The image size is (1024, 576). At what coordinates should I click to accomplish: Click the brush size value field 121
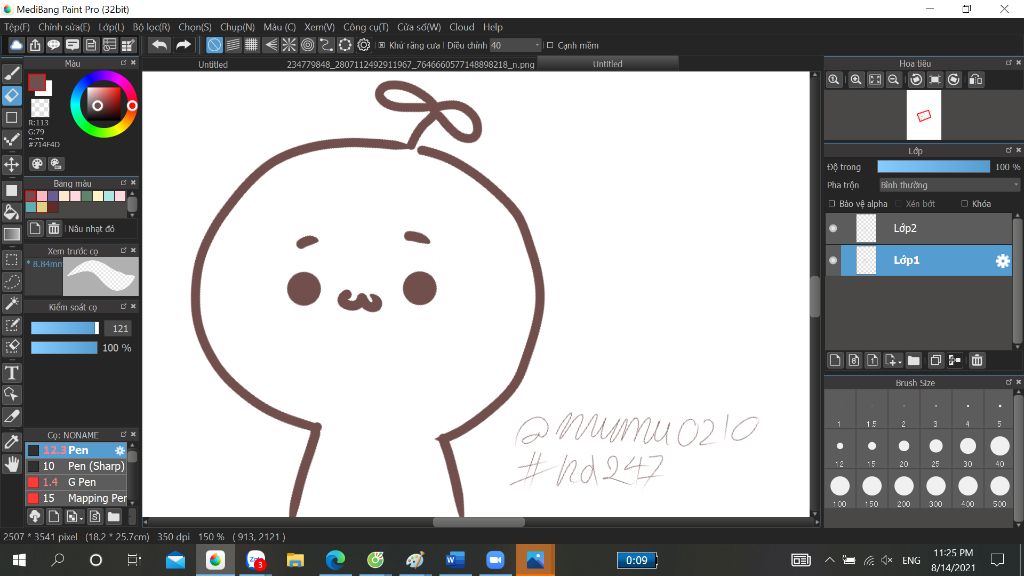pos(120,328)
